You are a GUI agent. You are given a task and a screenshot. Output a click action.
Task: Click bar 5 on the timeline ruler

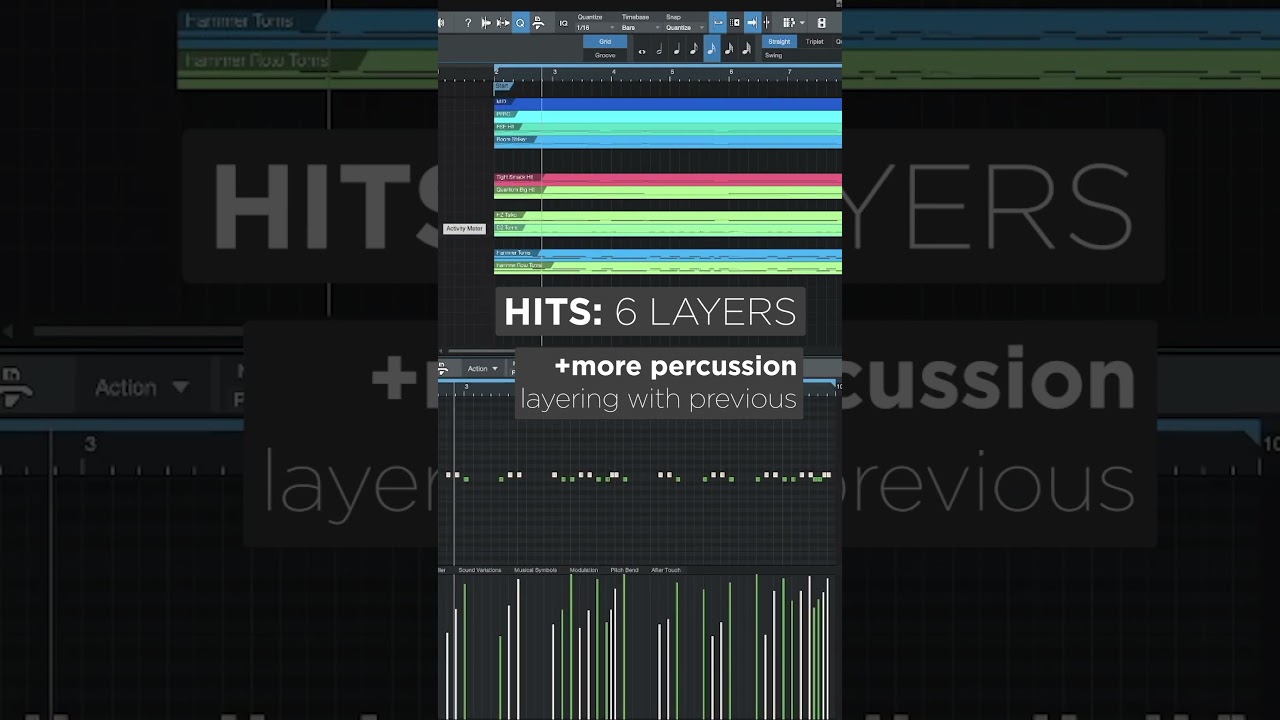[x=672, y=73]
